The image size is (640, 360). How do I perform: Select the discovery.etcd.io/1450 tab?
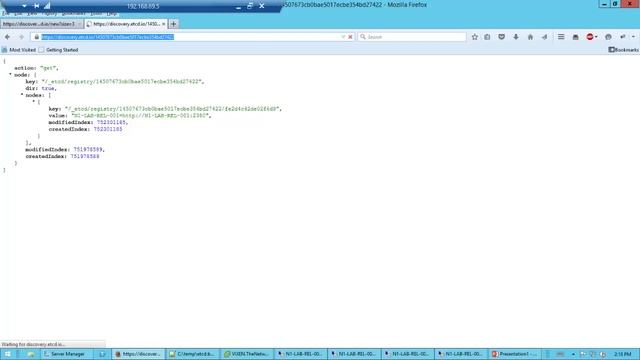[126, 24]
